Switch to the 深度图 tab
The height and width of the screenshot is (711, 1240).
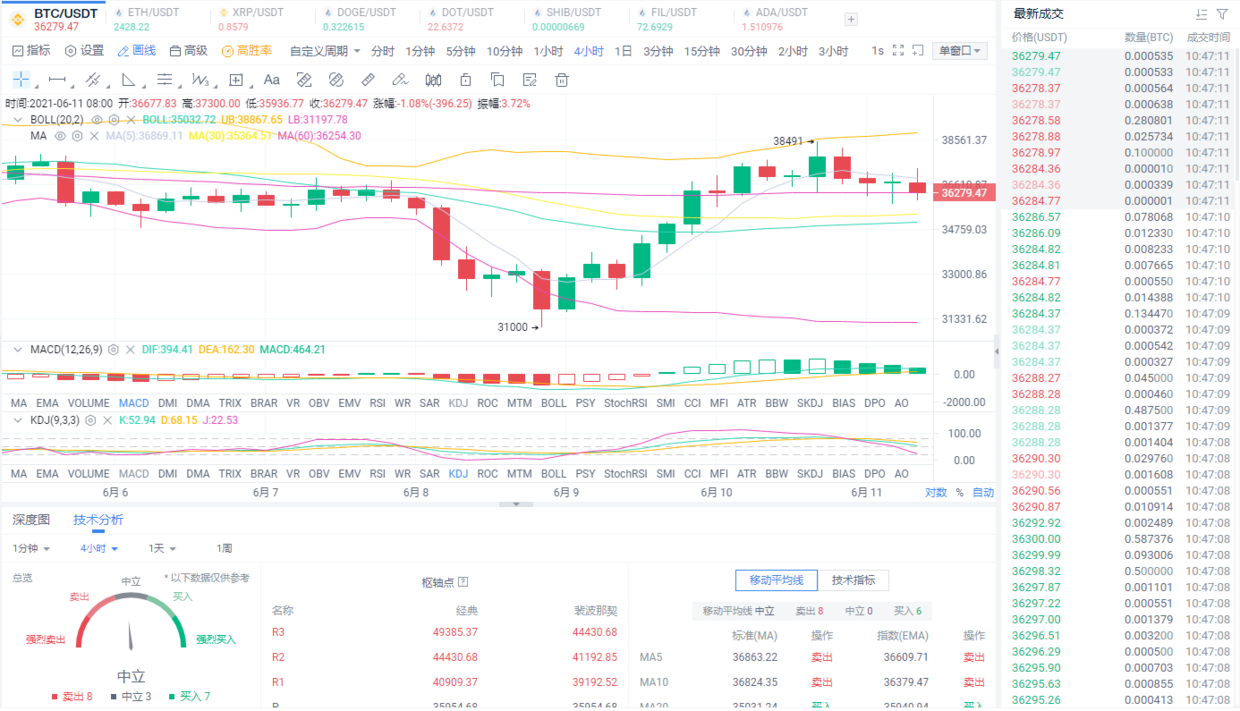pyautogui.click(x=31, y=520)
